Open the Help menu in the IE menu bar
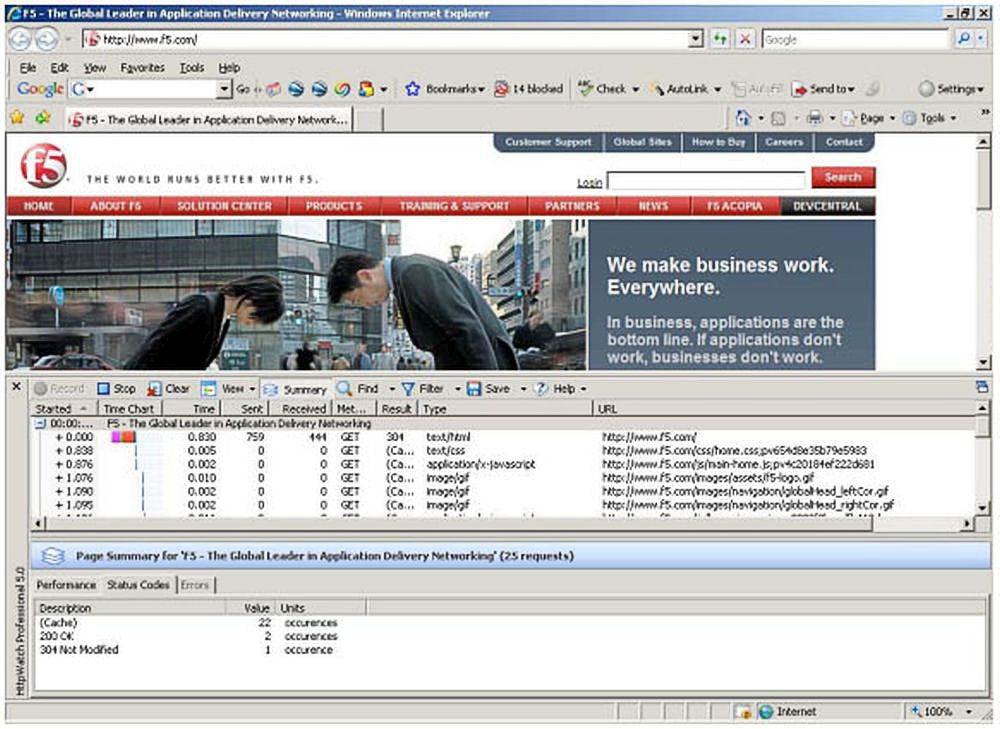 point(229,68)
